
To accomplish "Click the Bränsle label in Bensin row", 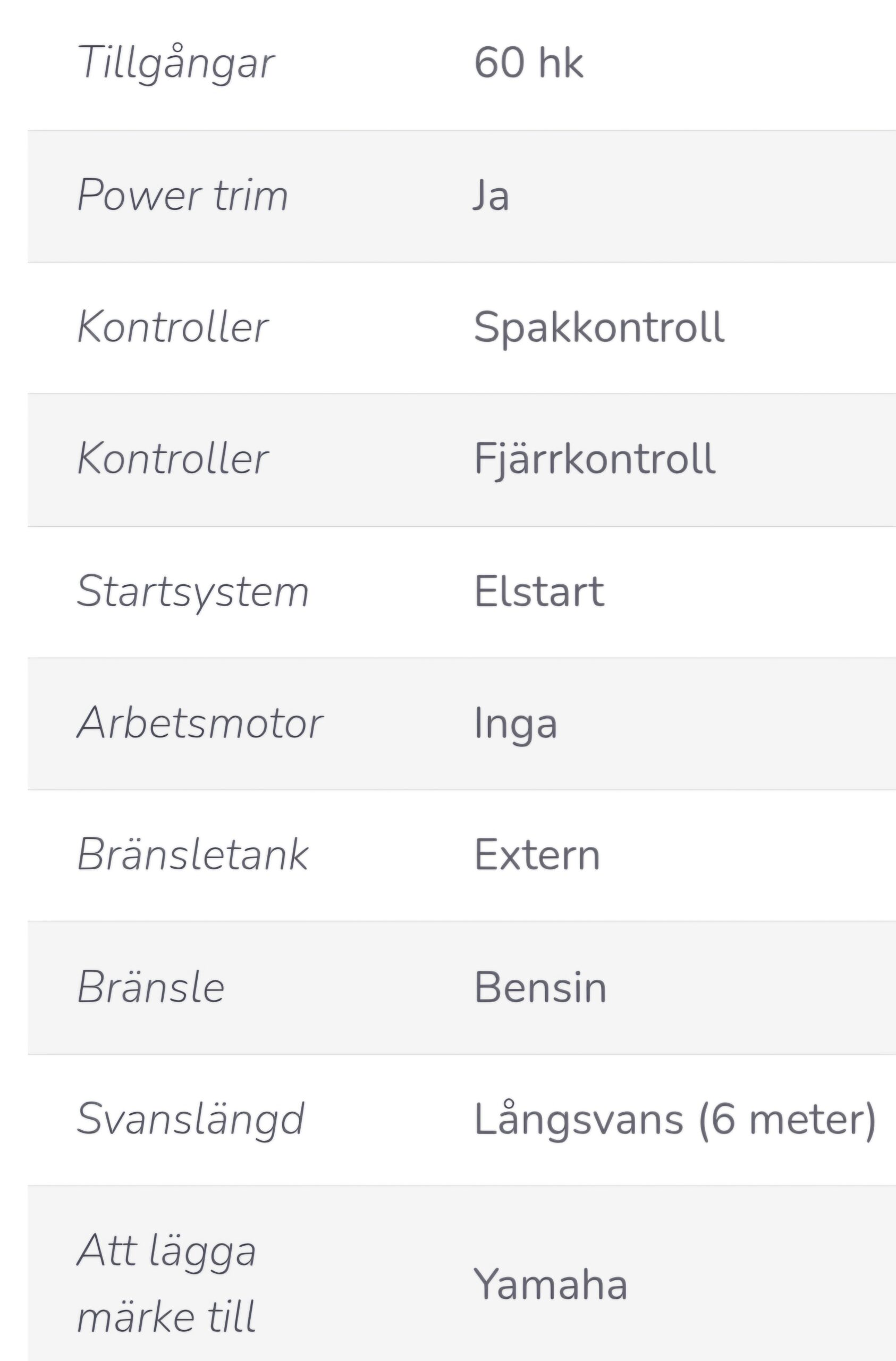I will [151, 986].
